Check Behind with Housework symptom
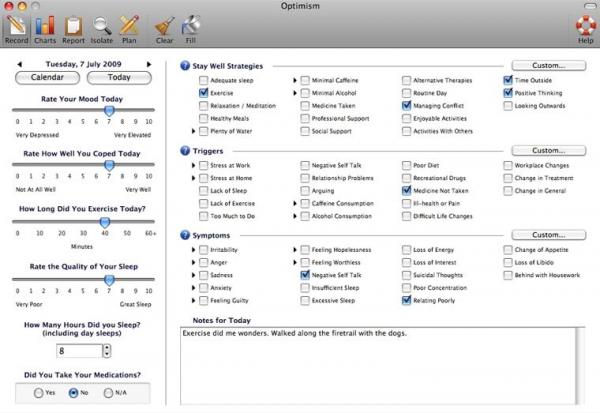Image resolution: width=600 pixels, height=413 pixels. pos(508,275)
